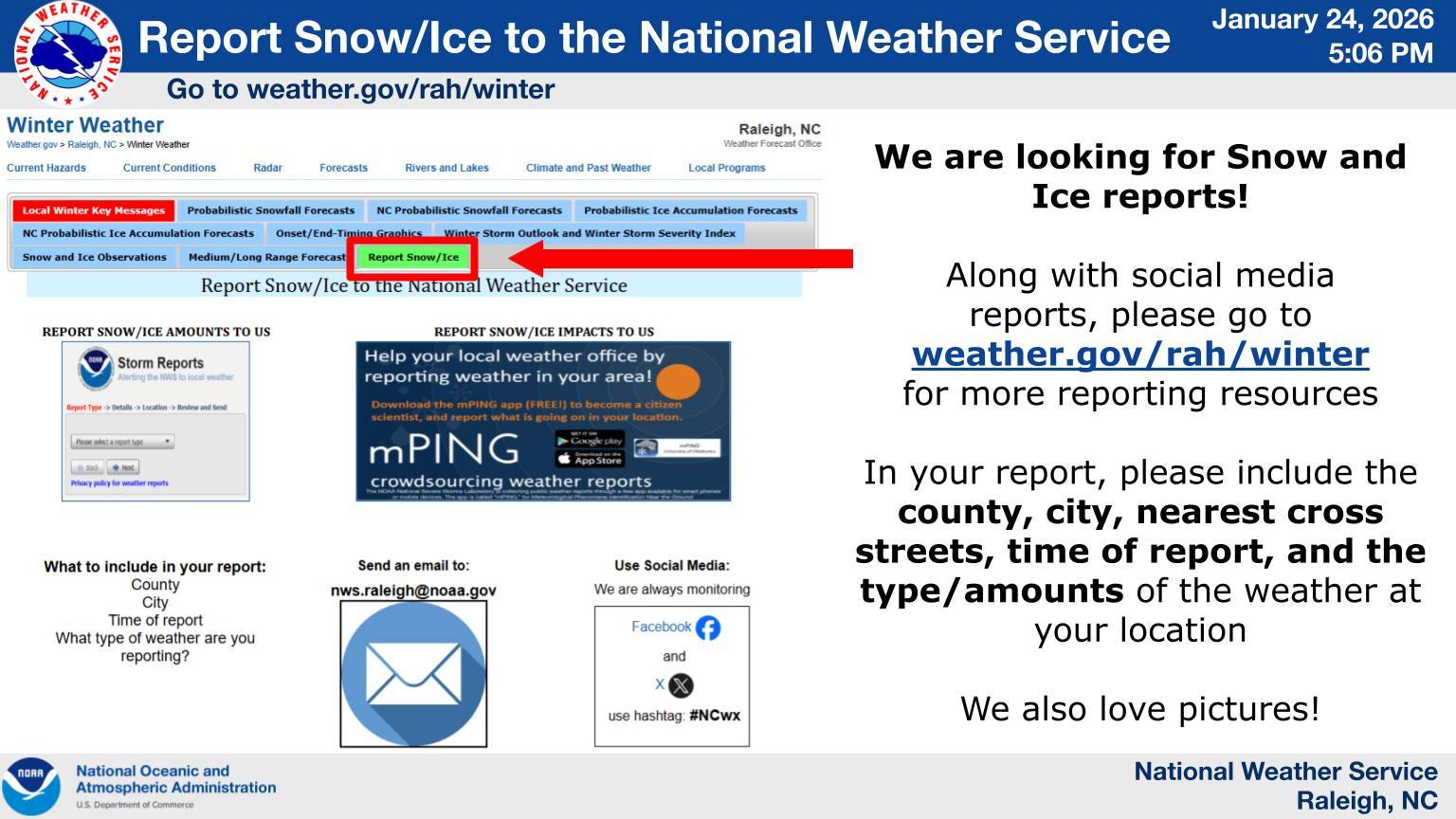Open Probabilistic Ice Accumulation Forecasts tab
1456x819 pixels.
pyautogui.click(x=691, y=210)
